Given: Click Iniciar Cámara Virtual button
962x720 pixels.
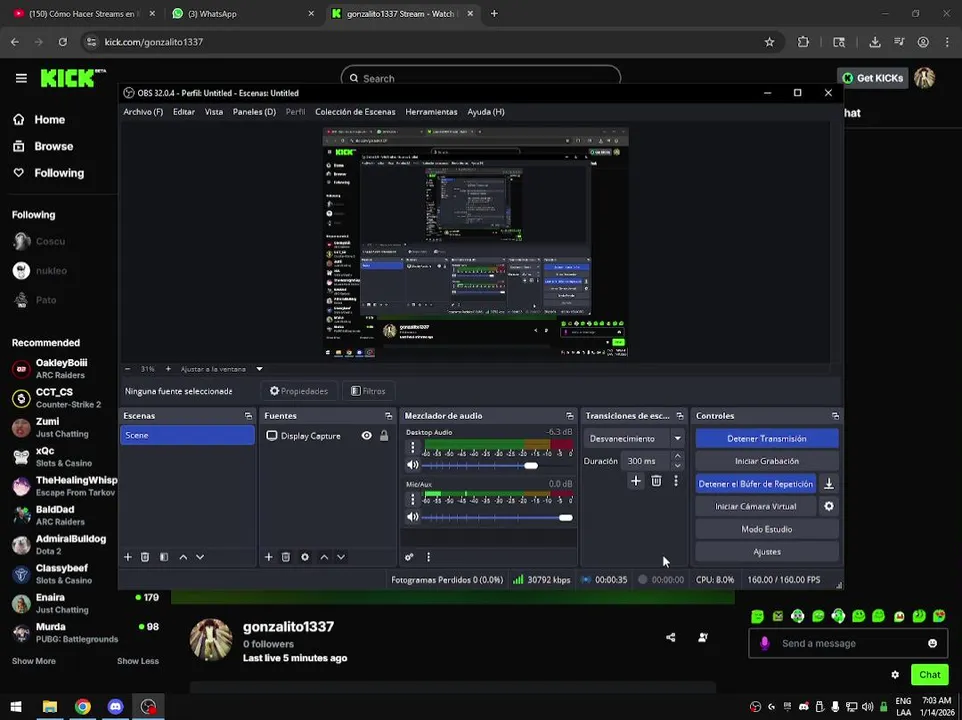Looking at the screenshot, I should coord(755,507).
